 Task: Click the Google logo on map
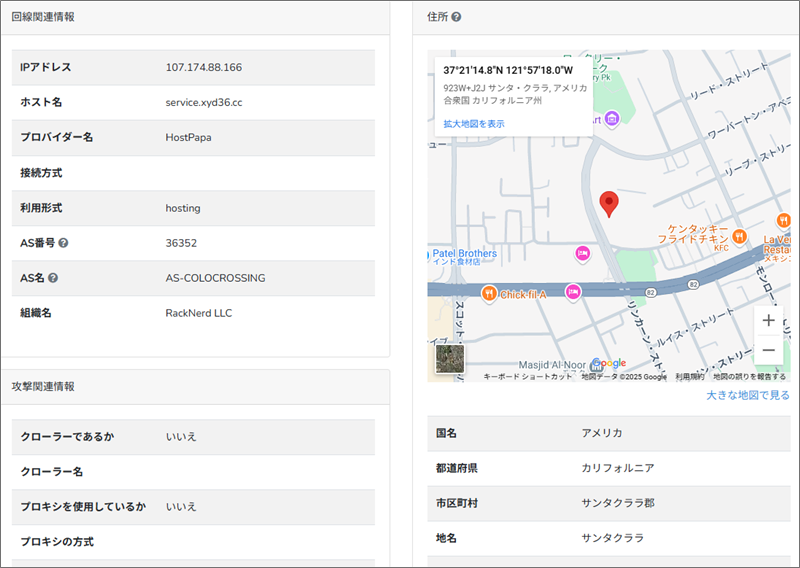[610, 363]
